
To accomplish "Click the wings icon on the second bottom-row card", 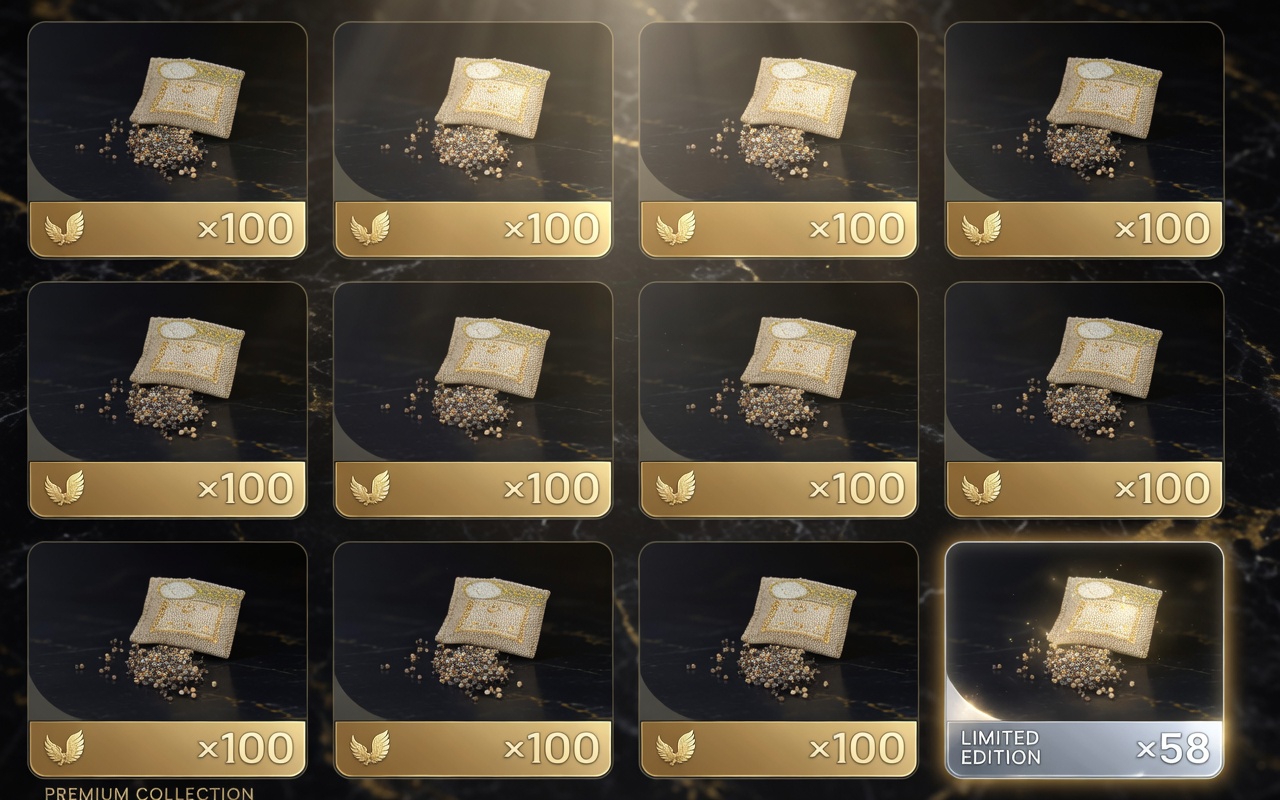I will pos(370,749).
